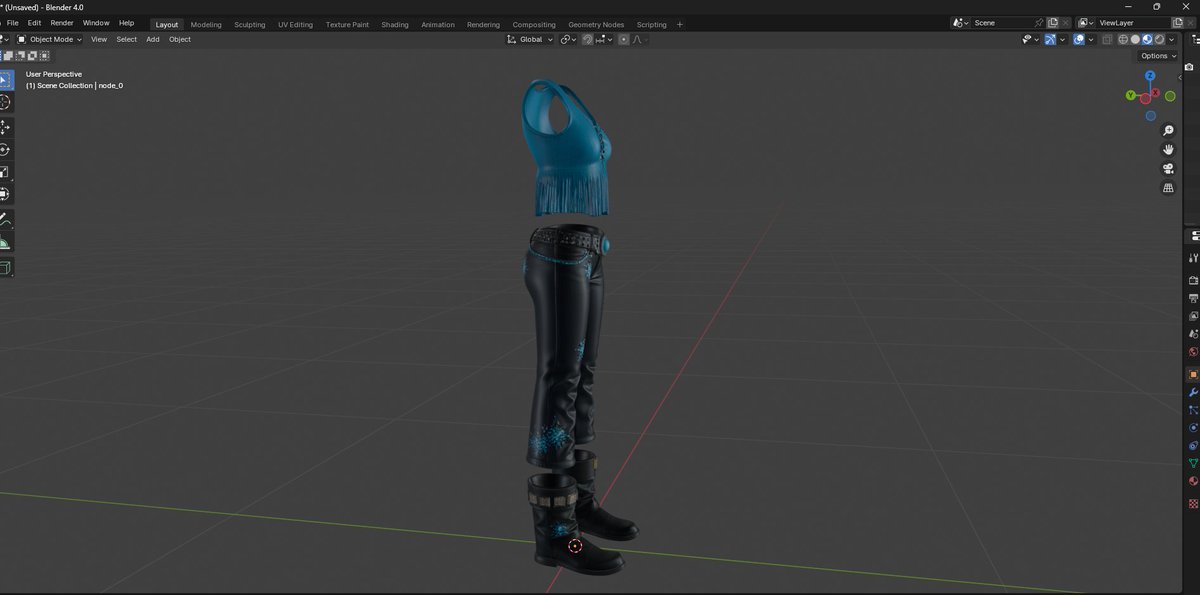This screenshot has width=1200, height=595.
Task: Open the pivot point dropdown
Action: pyautogui.click(x=567, y=39)
